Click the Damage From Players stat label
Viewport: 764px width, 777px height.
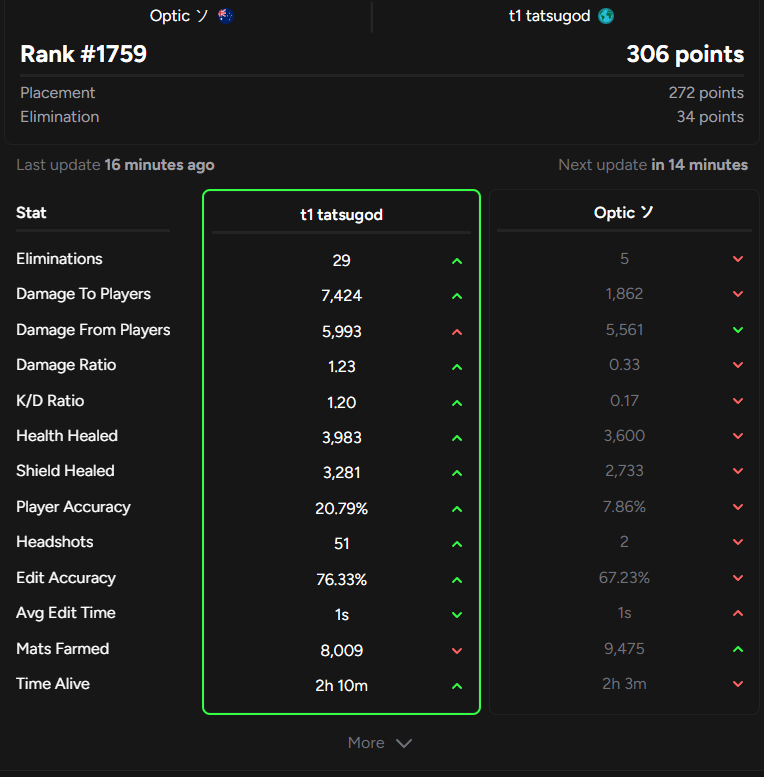pos(93,330)
